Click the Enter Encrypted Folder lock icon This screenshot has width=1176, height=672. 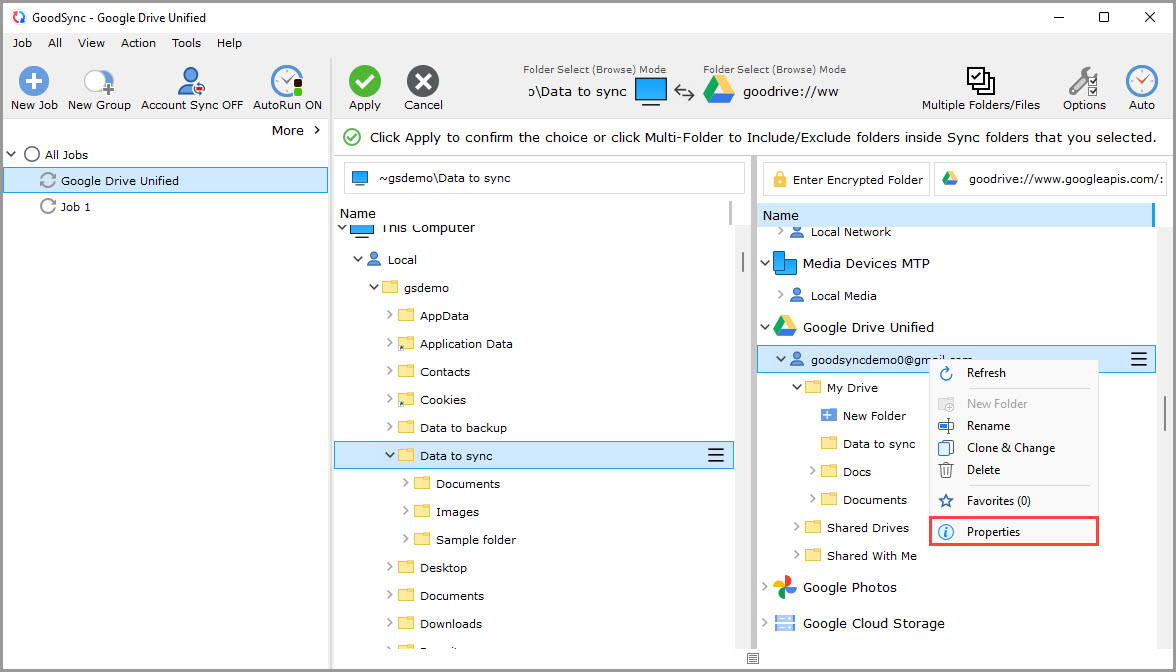coord(779,179)
